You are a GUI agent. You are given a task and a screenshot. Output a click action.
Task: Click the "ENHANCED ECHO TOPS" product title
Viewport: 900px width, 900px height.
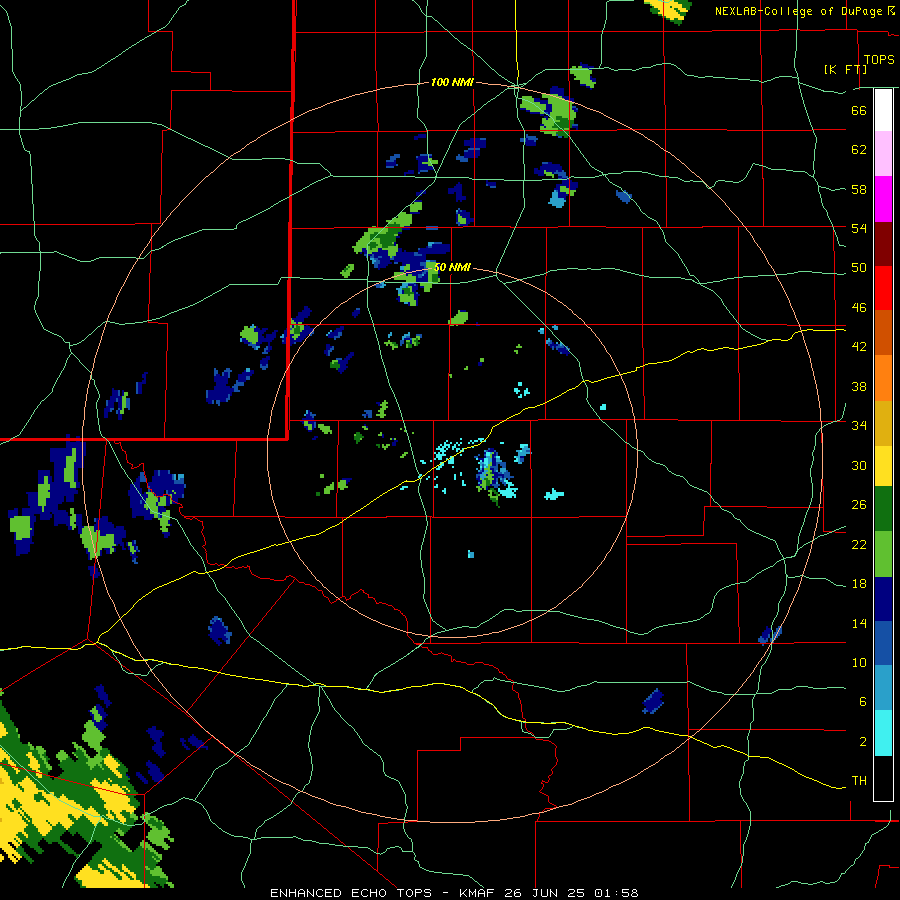[x=350, y=893]
